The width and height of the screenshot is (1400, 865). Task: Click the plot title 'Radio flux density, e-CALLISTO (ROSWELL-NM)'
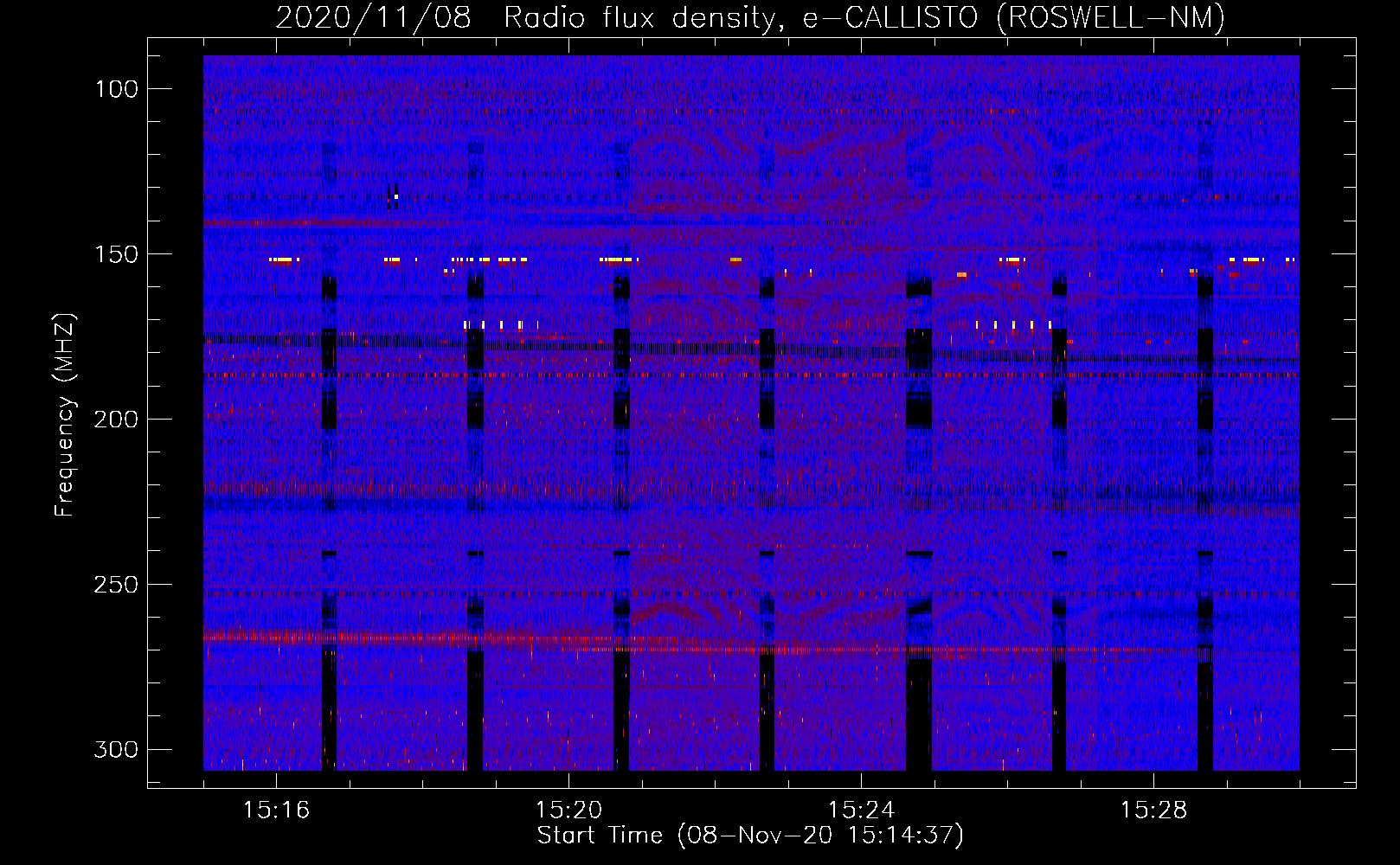coord(864,17)
